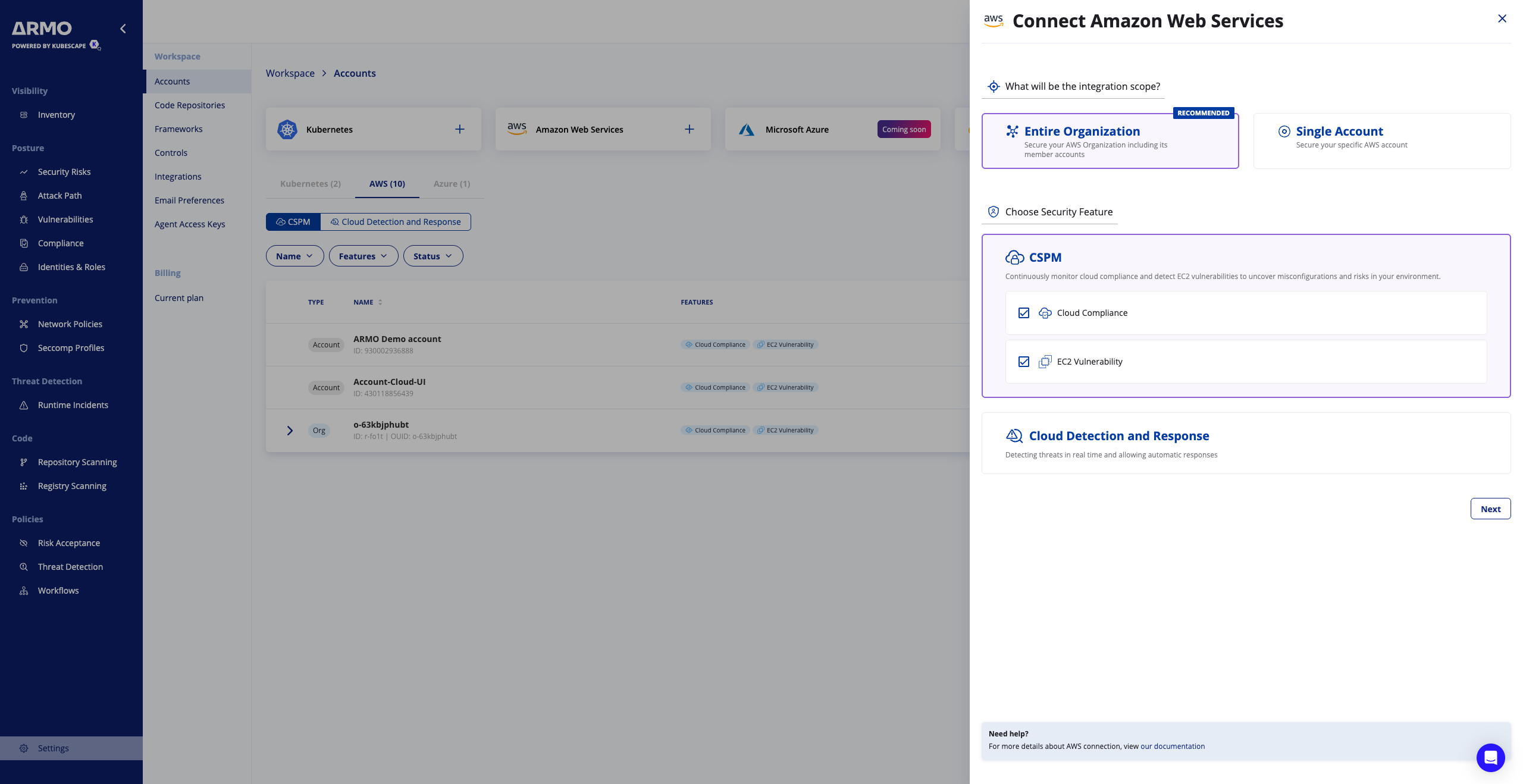This screenshot has width=1523, height=784.
Task: Switch to Cloud Detection and Response view
Action: (x=396, y=222)
